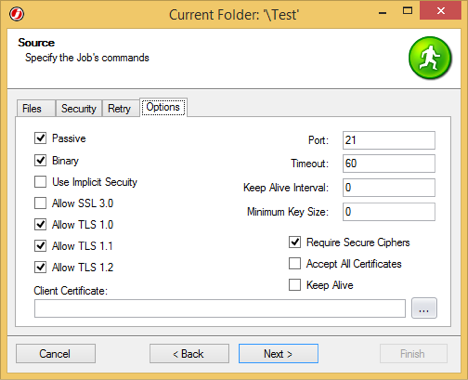
Task: Click the green running man job icon
Action: tap(430, 58)
